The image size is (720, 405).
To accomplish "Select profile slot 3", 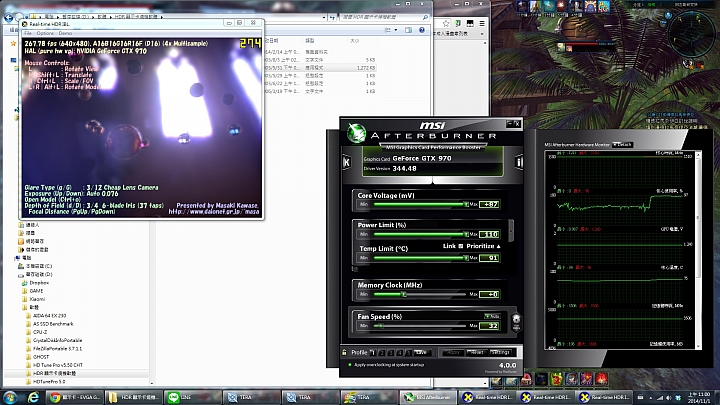I will coord(391,353).
